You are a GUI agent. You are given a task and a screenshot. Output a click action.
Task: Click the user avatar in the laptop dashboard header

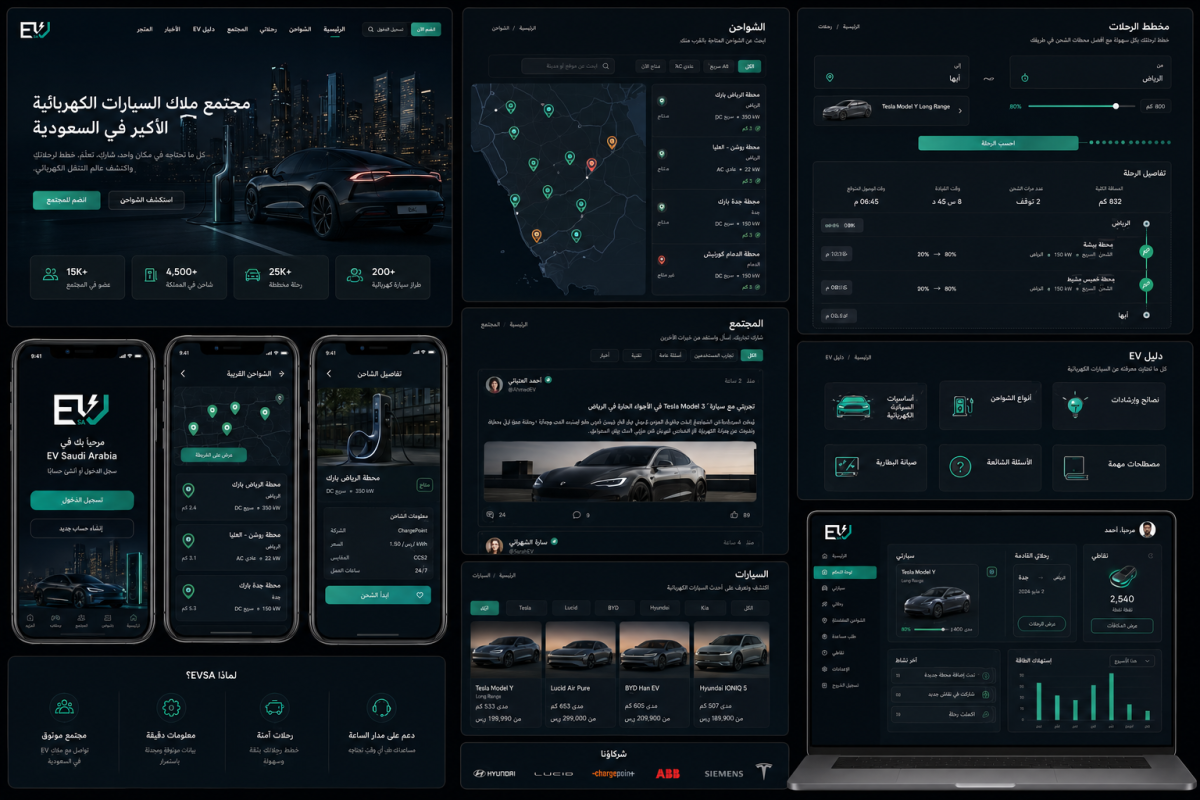pyautogui.click(x=1147, y=529)
